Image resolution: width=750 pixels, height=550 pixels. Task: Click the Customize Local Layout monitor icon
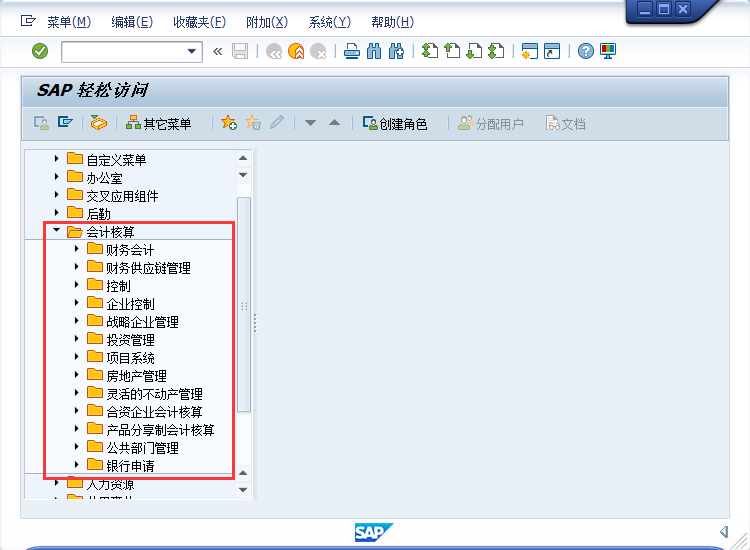point(608,51)
